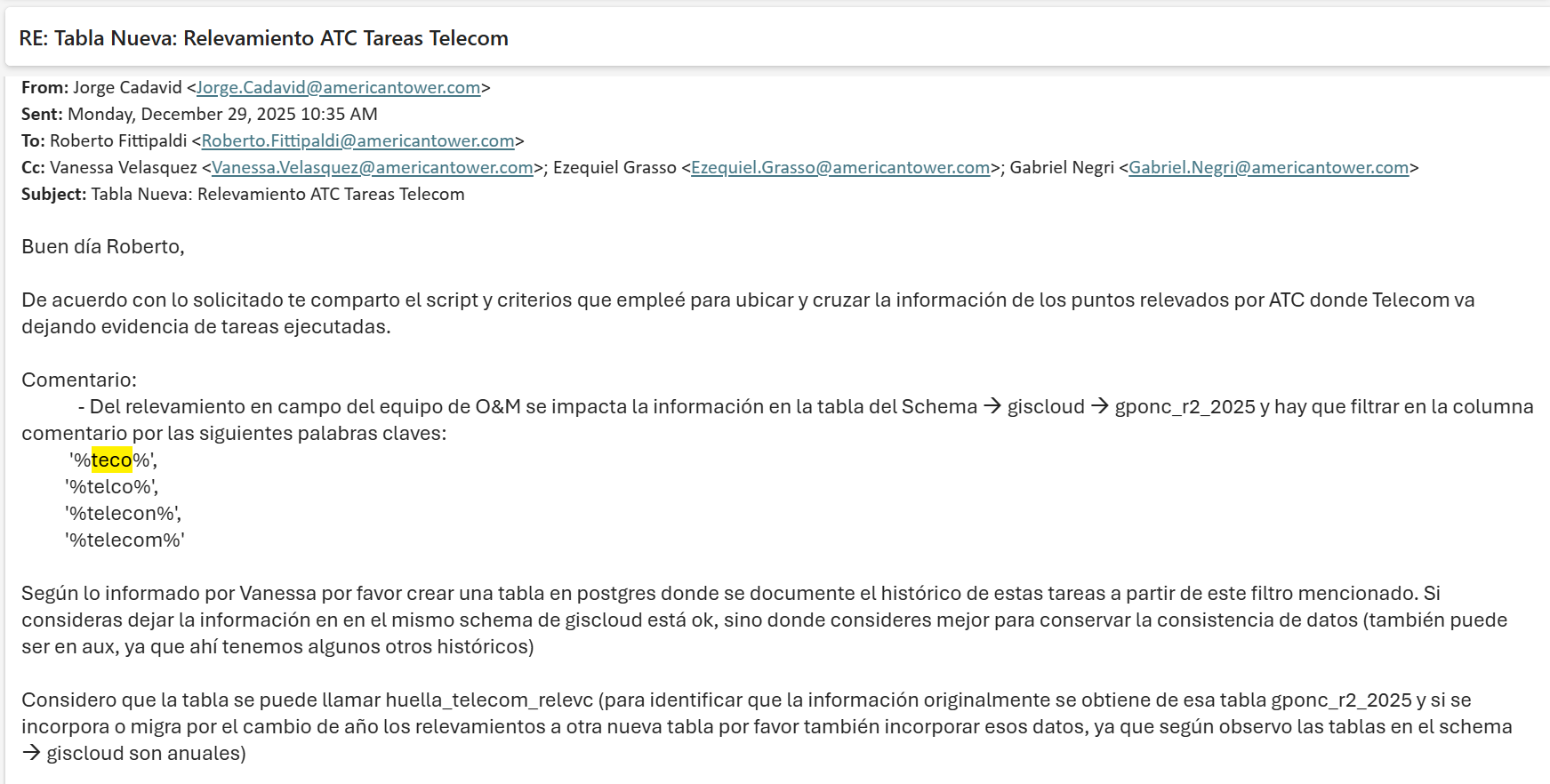Click the arrow before giscloud son anuales

31,754
